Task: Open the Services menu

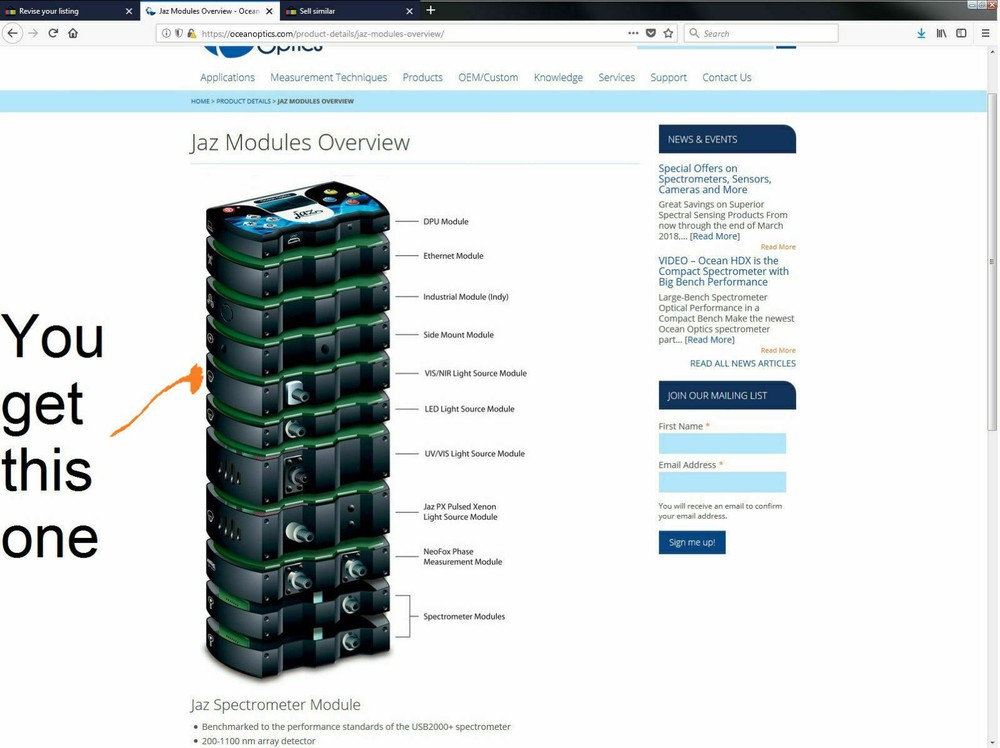Action: [616, 77]
